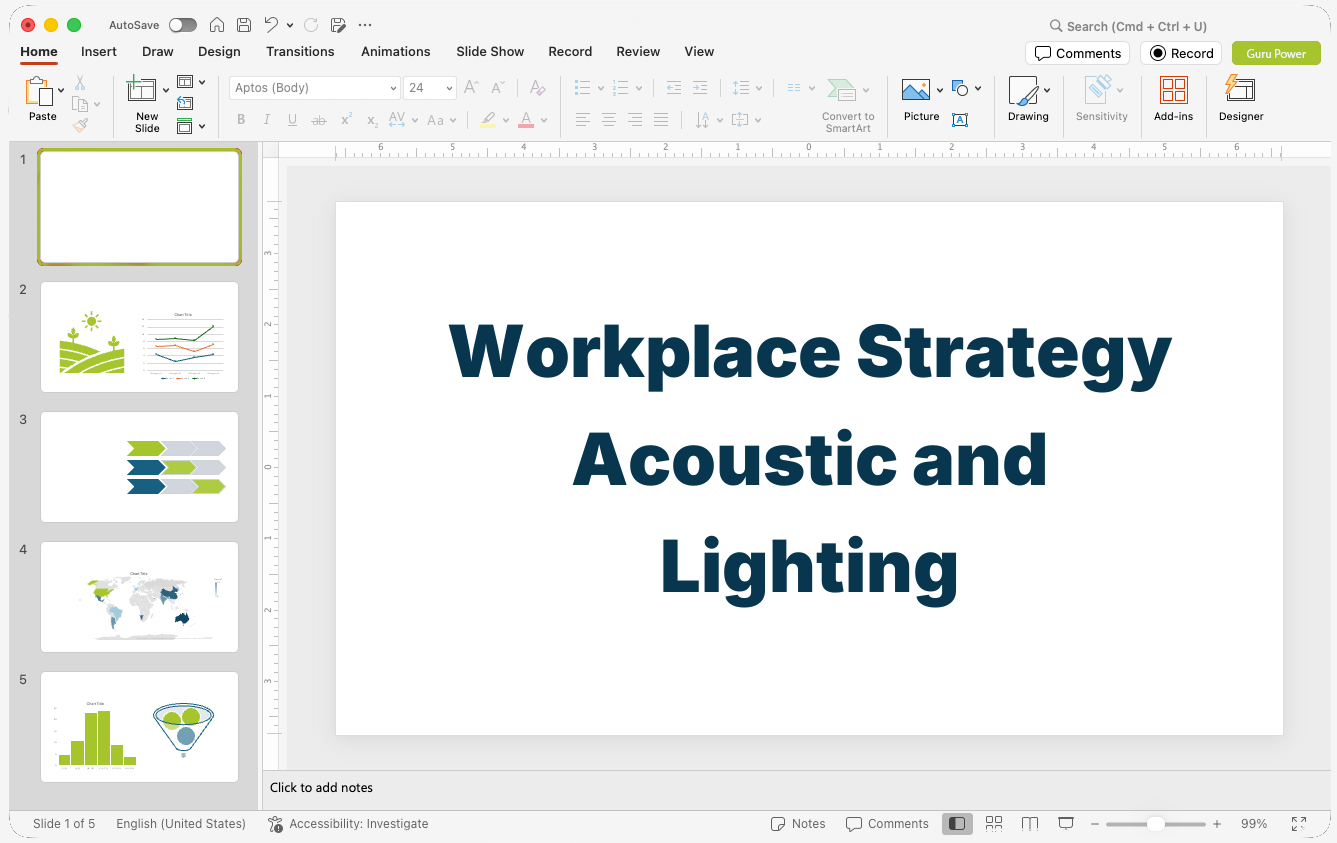Align text to the left
Viewport: 1337px width, 843px height.
(x=583, y=120)
